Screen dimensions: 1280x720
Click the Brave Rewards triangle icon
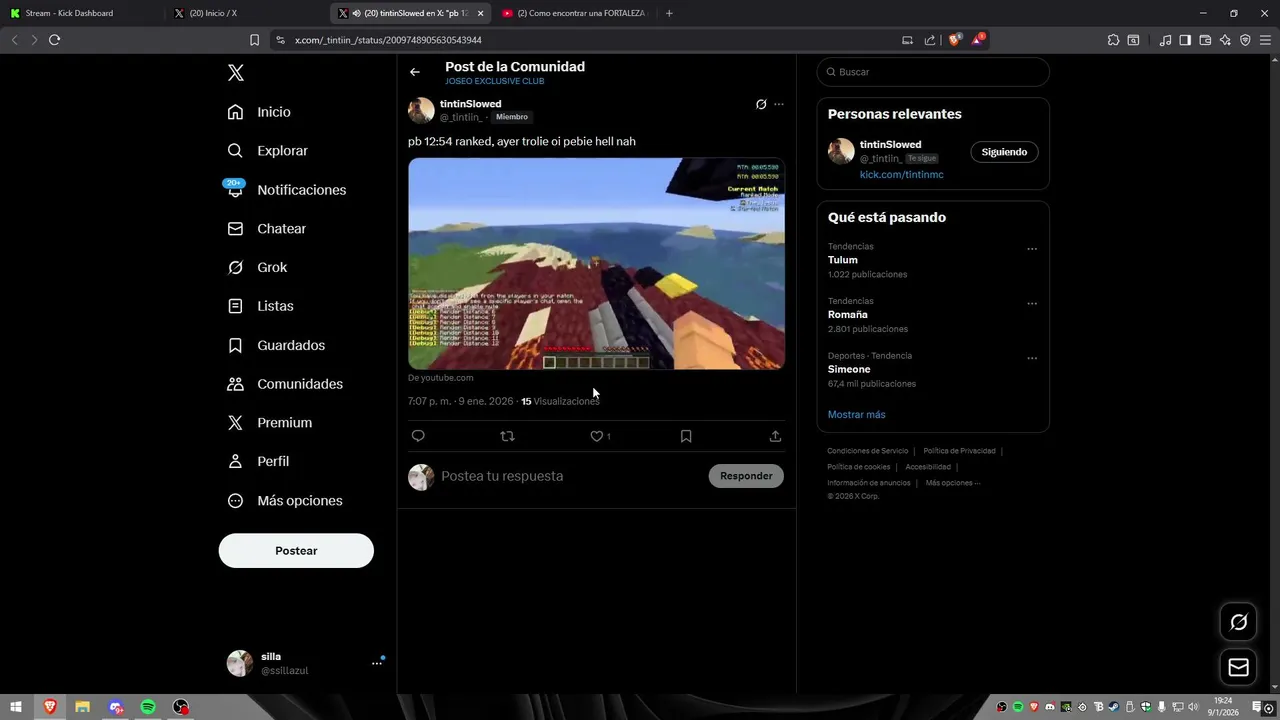(x=978, y=40)
